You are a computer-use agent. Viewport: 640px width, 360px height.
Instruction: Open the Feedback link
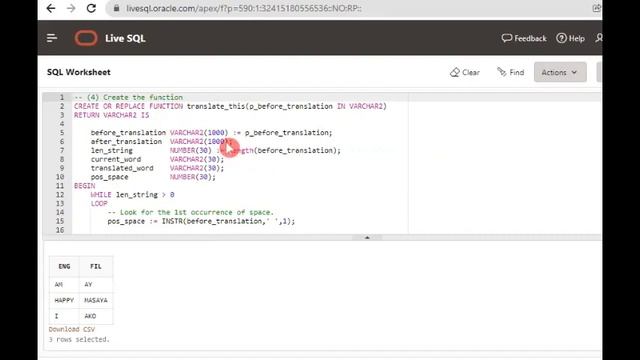point(524,38)
